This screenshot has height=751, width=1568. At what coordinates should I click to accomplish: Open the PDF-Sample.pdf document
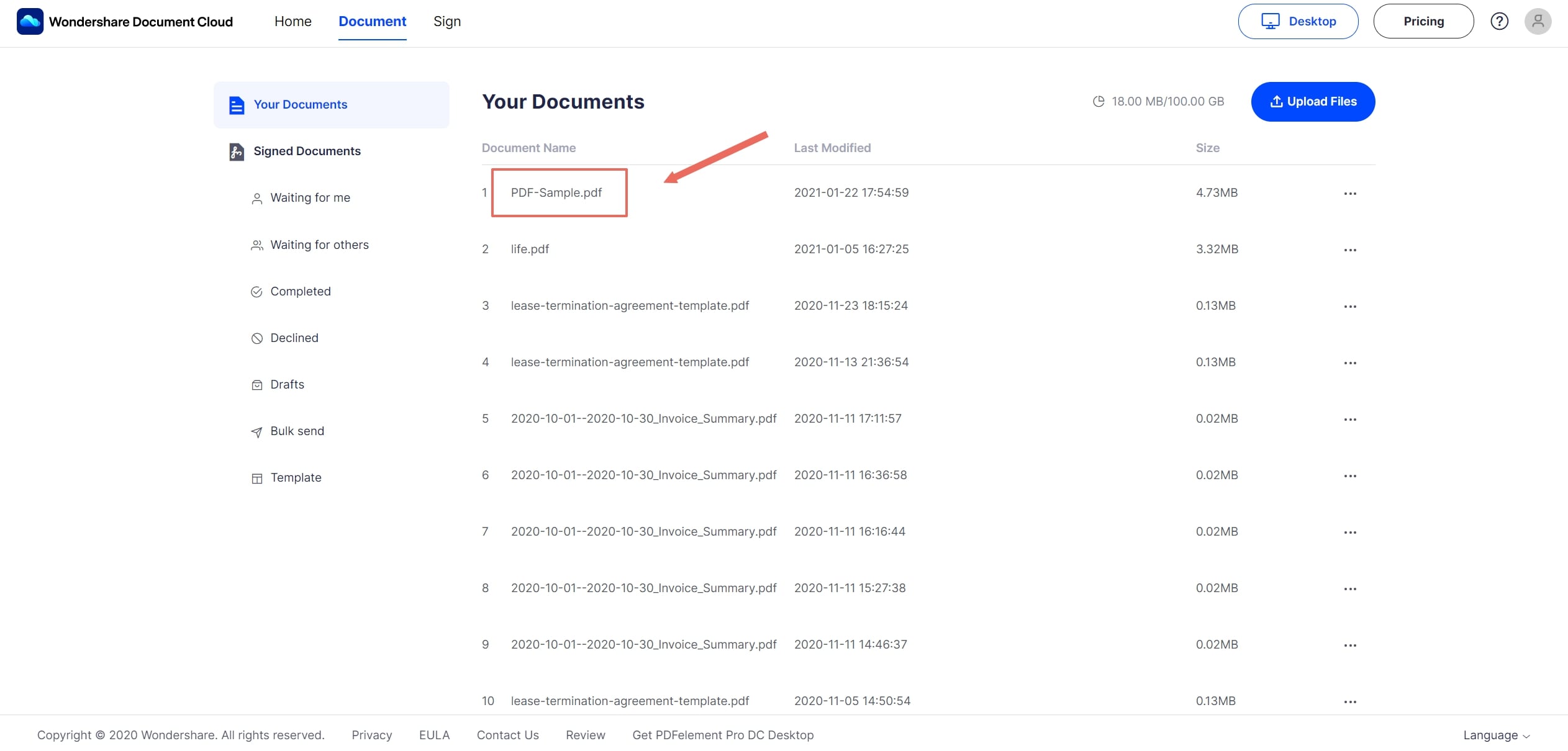[556, 193]
